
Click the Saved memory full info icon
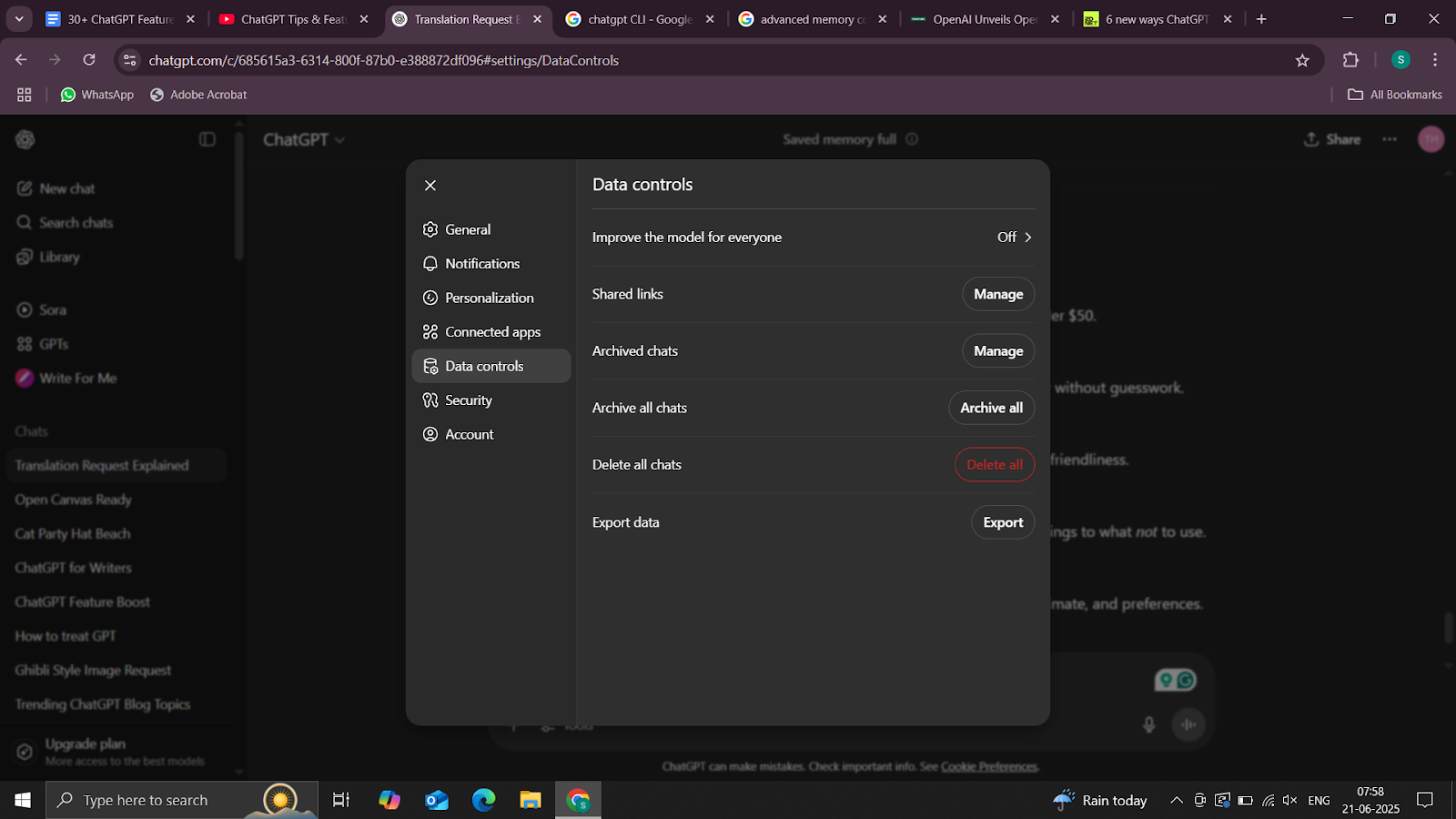tap(912, 139)
